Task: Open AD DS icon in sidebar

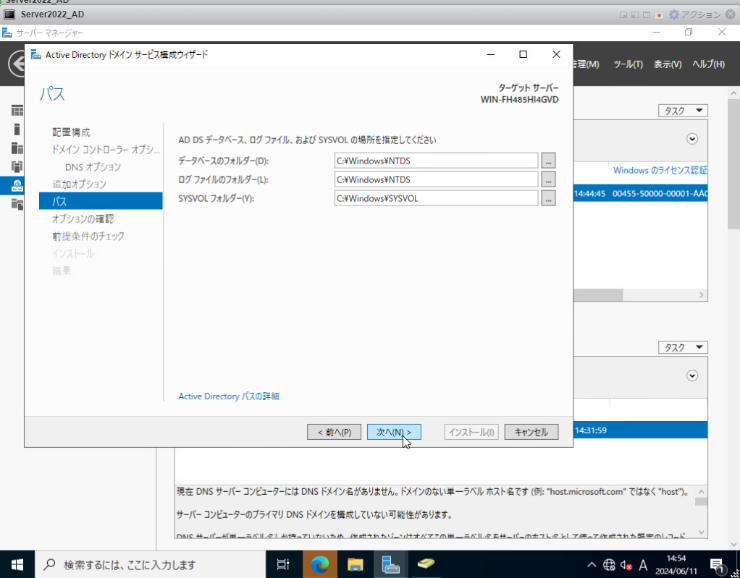Action: coord(17,167)
